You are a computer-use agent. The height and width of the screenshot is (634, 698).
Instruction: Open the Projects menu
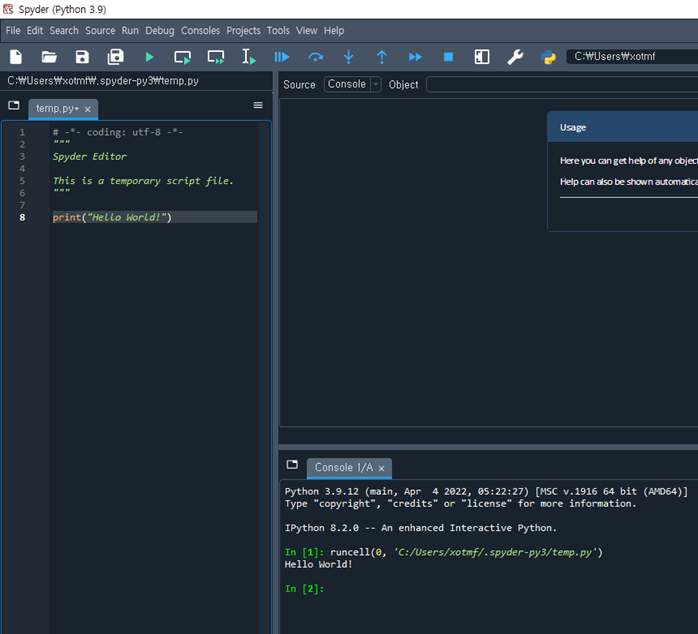[243, 31]
